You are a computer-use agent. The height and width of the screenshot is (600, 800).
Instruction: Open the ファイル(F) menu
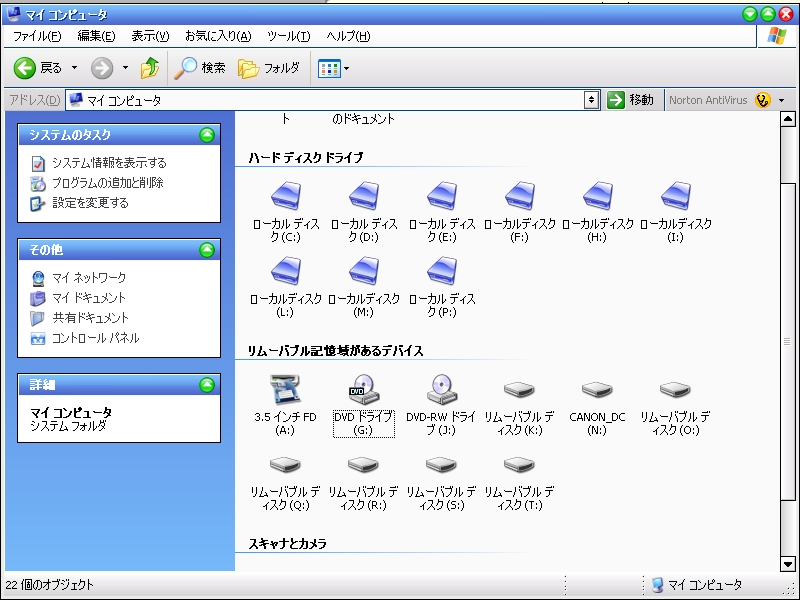pyautogui.click(x=37, y=36)
